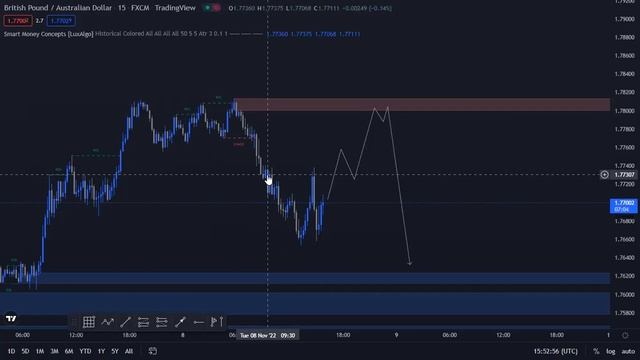Click the Smart Money Concepts [LuxAlgo] indicator label

click(49, 34)
